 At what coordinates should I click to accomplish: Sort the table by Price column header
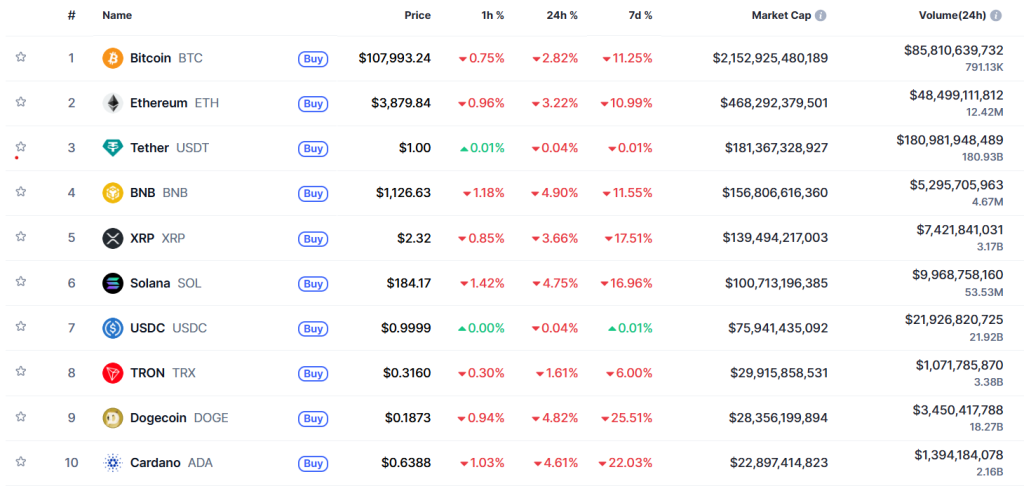pos(417,16)
